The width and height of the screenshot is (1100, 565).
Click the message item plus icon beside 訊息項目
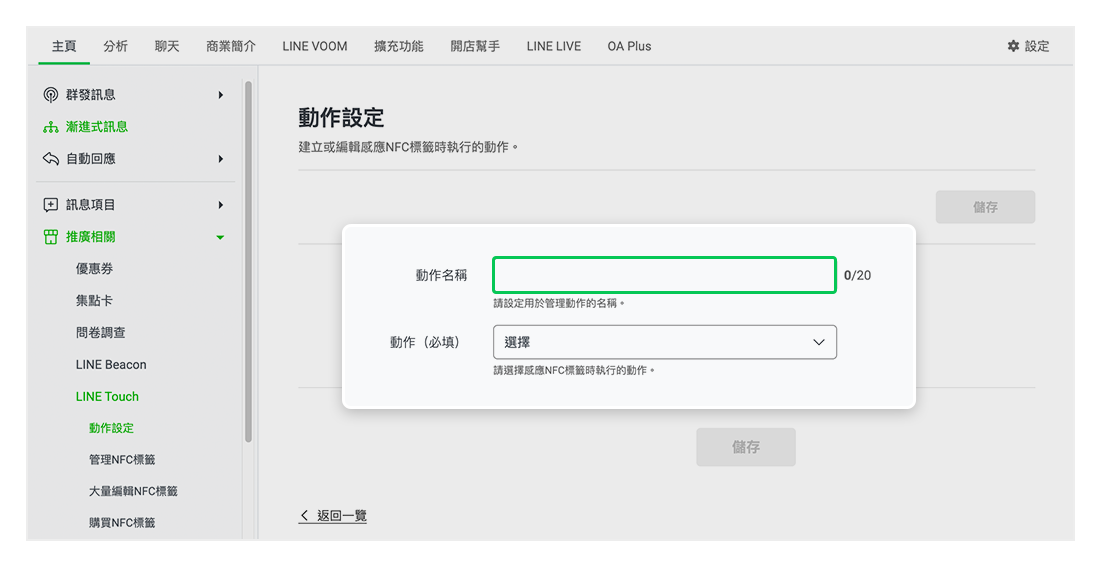pyautogui.click(x=51, y=205)
